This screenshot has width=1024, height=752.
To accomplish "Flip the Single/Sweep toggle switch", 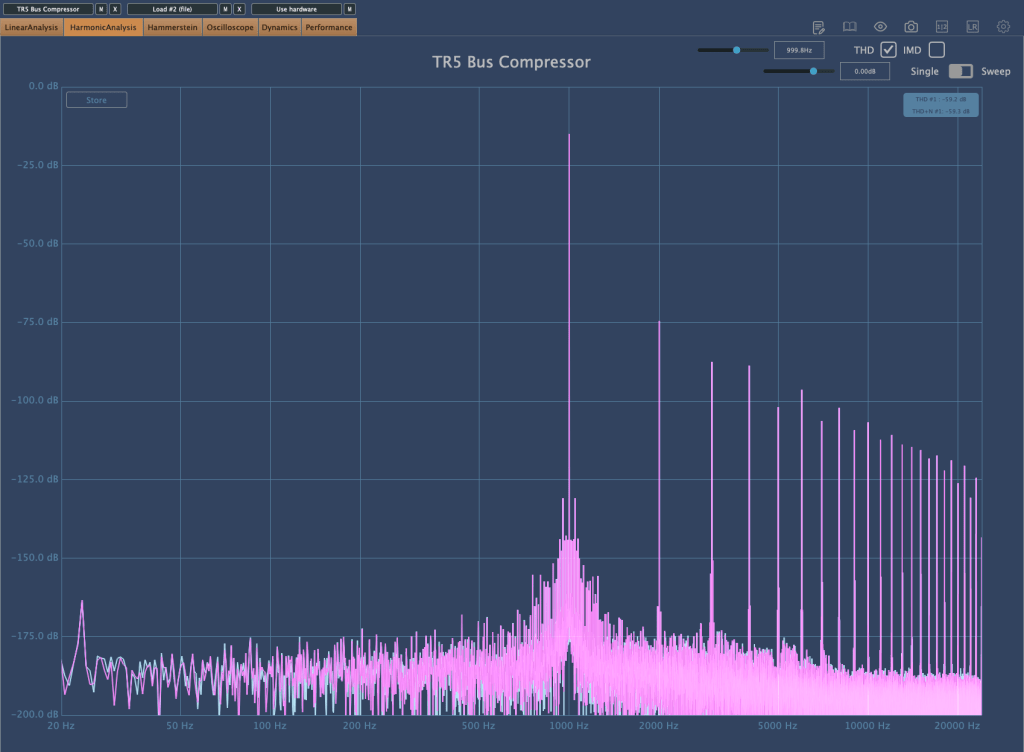I will (x=960, y=71).
